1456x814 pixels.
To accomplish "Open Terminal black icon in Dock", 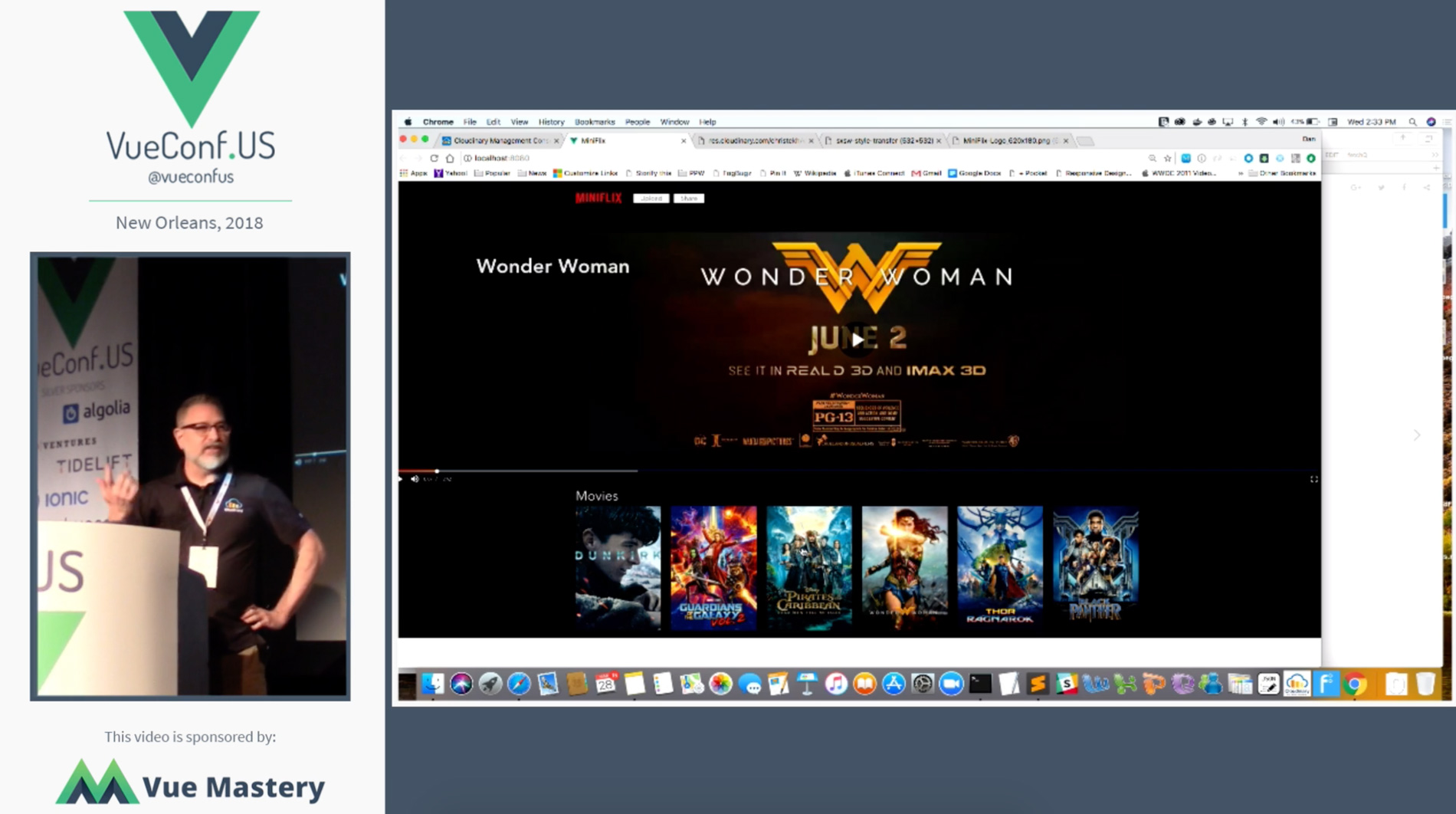I will [980, 684].
